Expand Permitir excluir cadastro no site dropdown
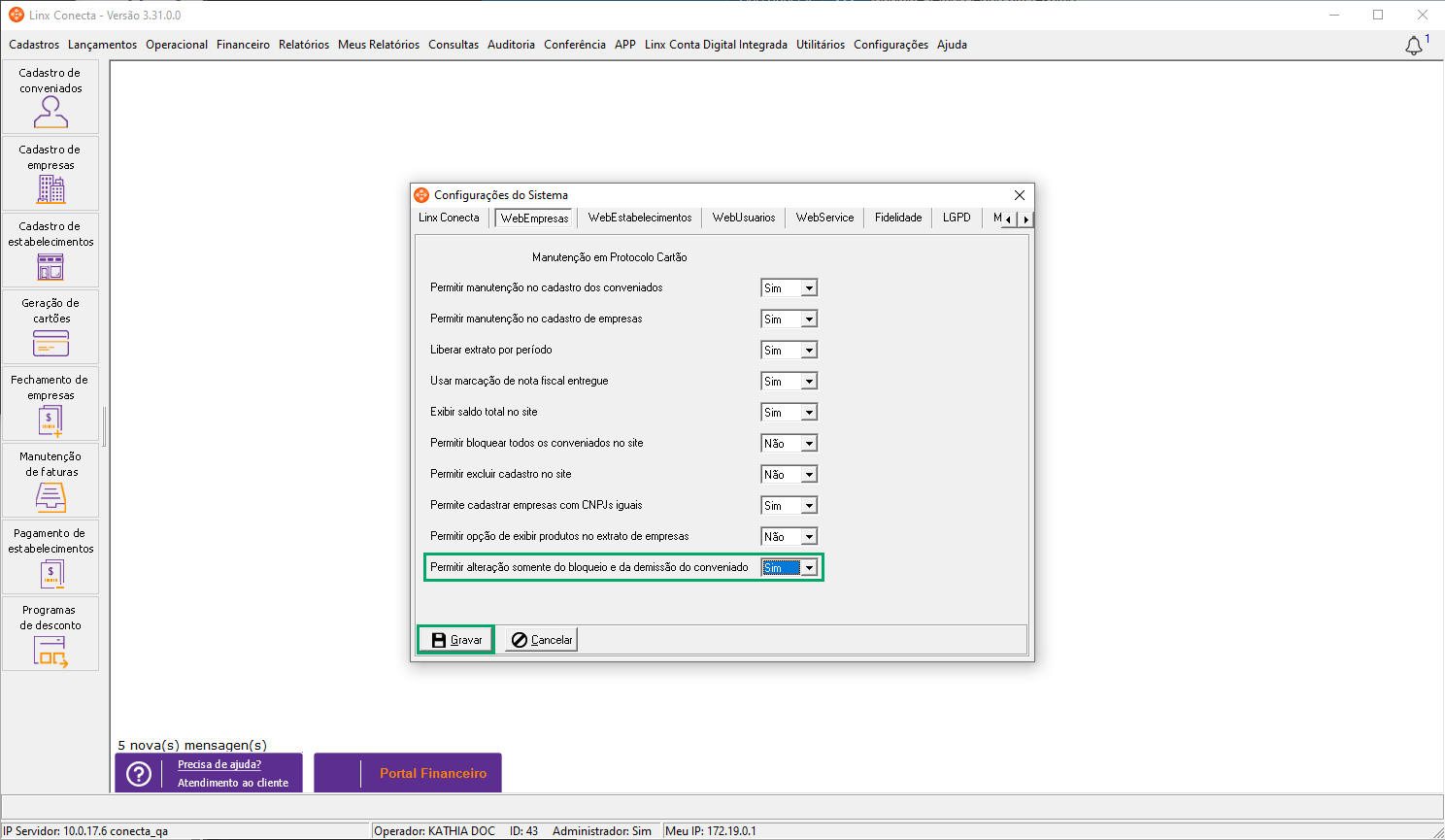This screenshot has height=840, width=1445. tap(809, 475)
